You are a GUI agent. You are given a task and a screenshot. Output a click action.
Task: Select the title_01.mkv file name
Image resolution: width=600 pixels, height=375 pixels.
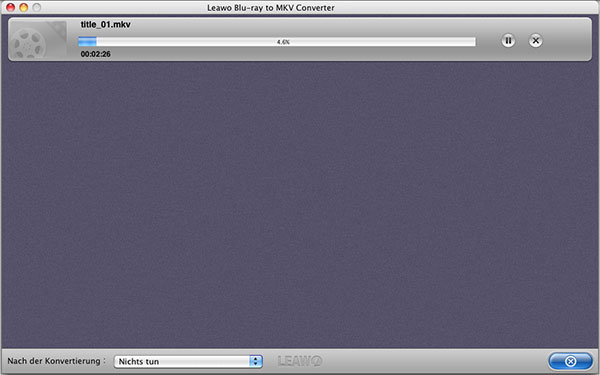click(x=105, y=24)
